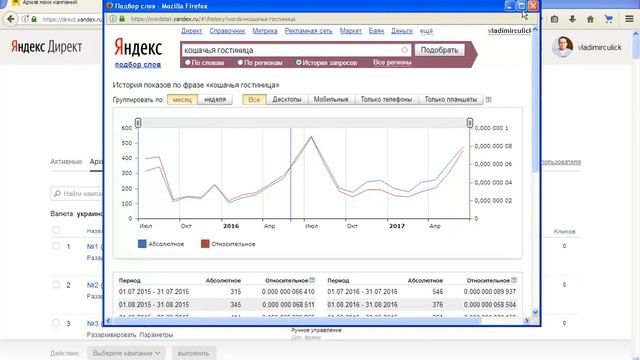Click the Яндекс Директ logo

[x=46, y=47]
